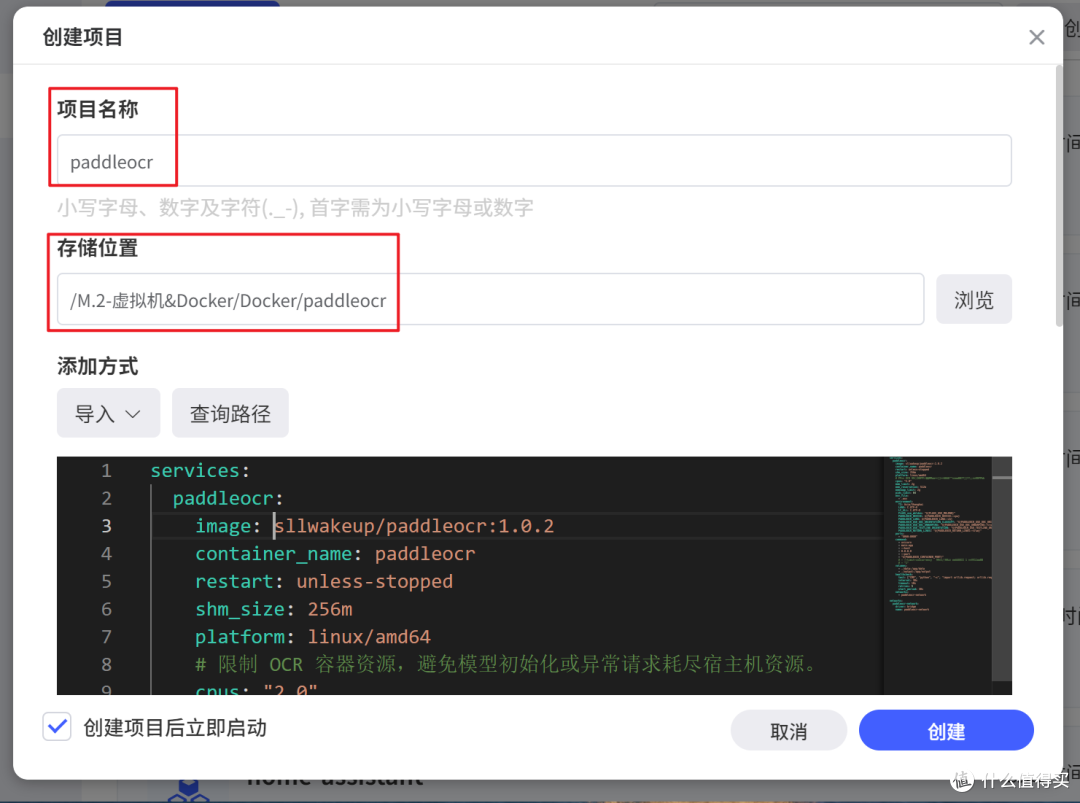Click line number 5 in the editor gutter
The width and height of the screenshot is (1080, 803).
(x=106, y=581)
